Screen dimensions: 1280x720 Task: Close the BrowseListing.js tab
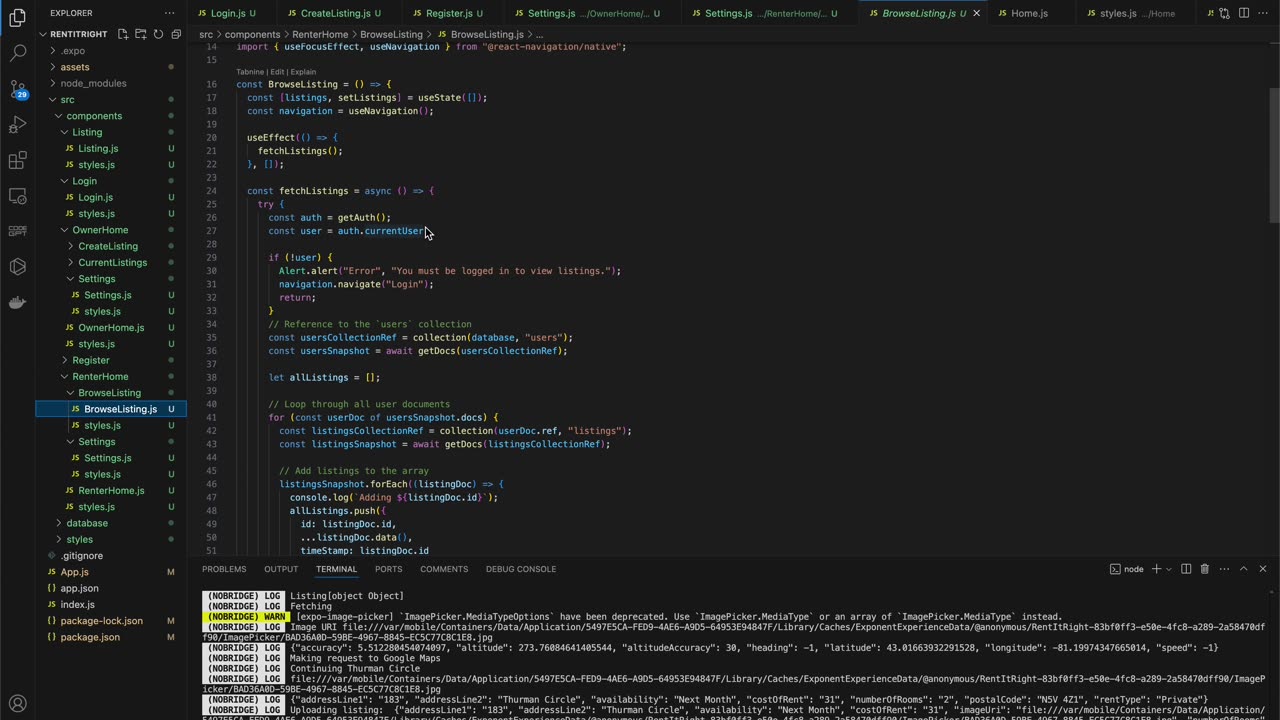[976, 13]
